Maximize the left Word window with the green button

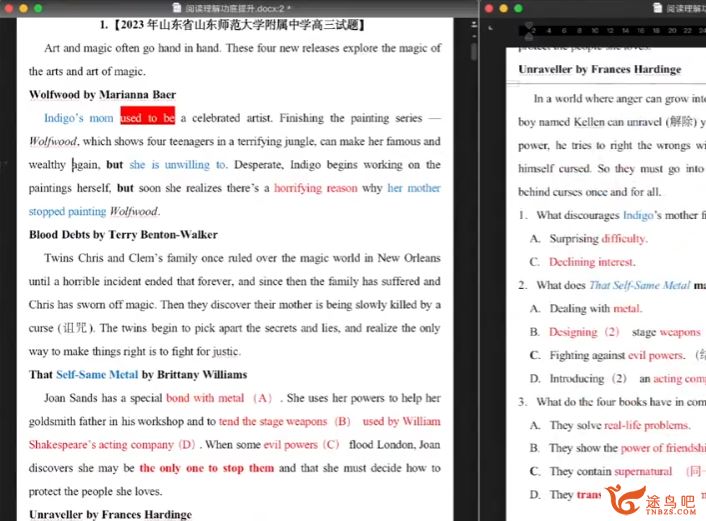38,8
